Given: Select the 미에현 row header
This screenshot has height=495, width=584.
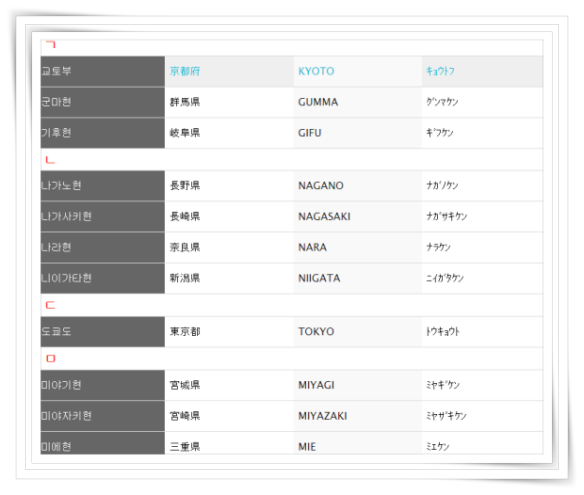Looking at the screenshot, I should (x=102, y=443).
